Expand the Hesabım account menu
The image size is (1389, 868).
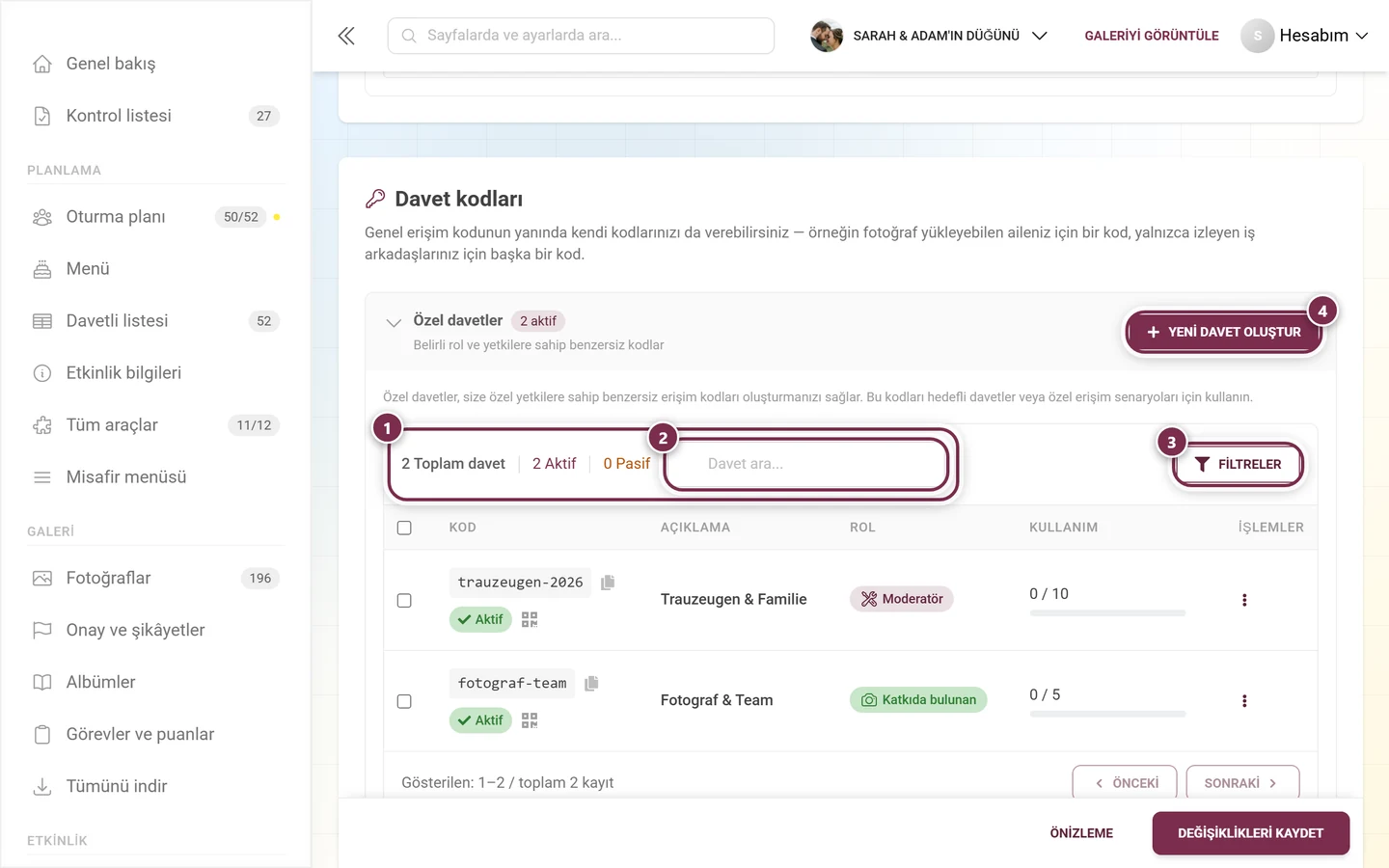(x=1305, y=36)
